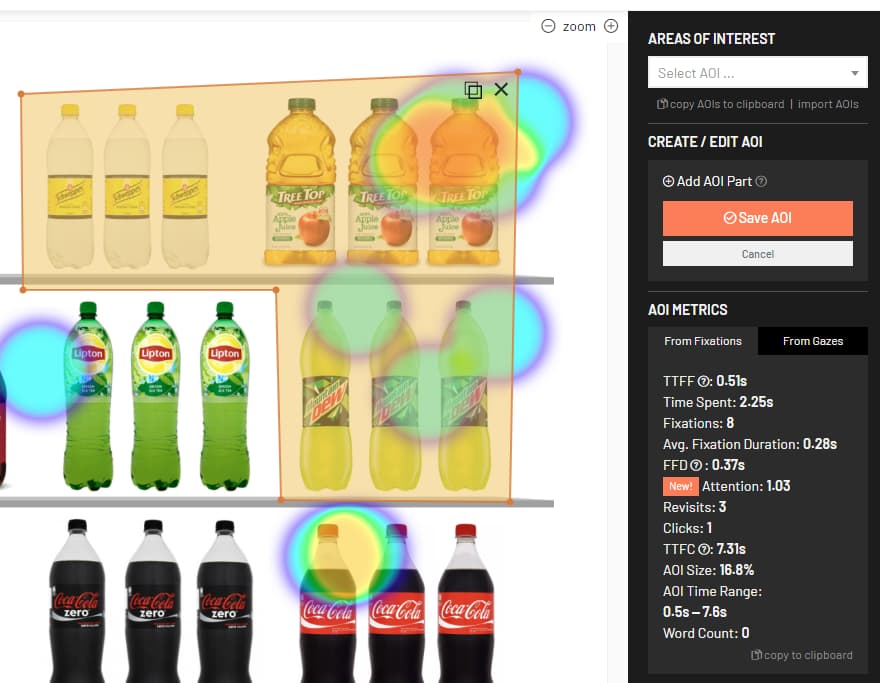
Task: Open the Select AOI dropdown
Action: tap(757, 72)
